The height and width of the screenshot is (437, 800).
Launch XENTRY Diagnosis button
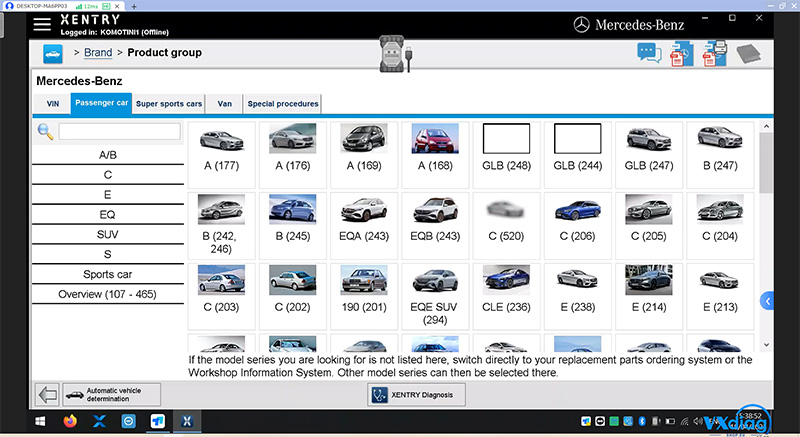coord(416,395)
